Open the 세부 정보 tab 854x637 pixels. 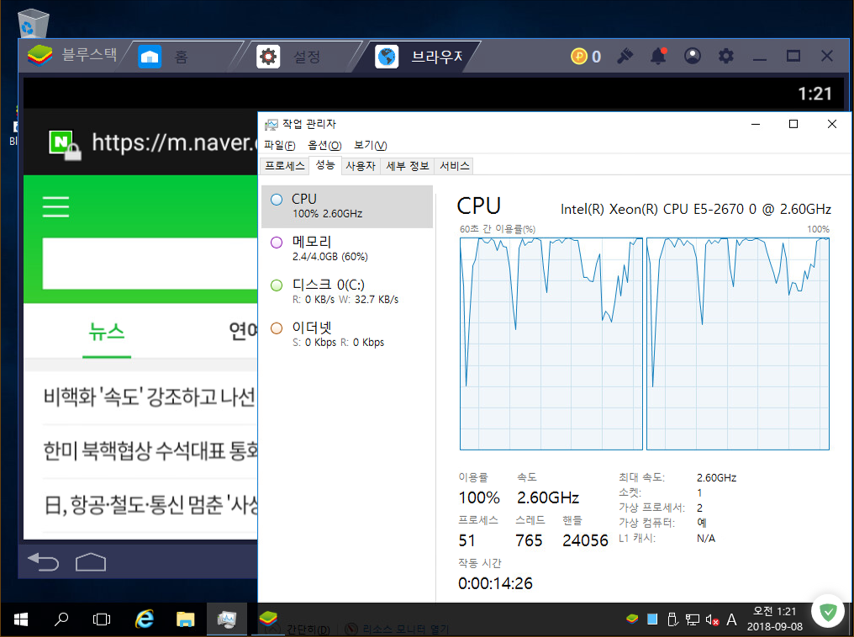pyautogui.click(x=407, y=166)
